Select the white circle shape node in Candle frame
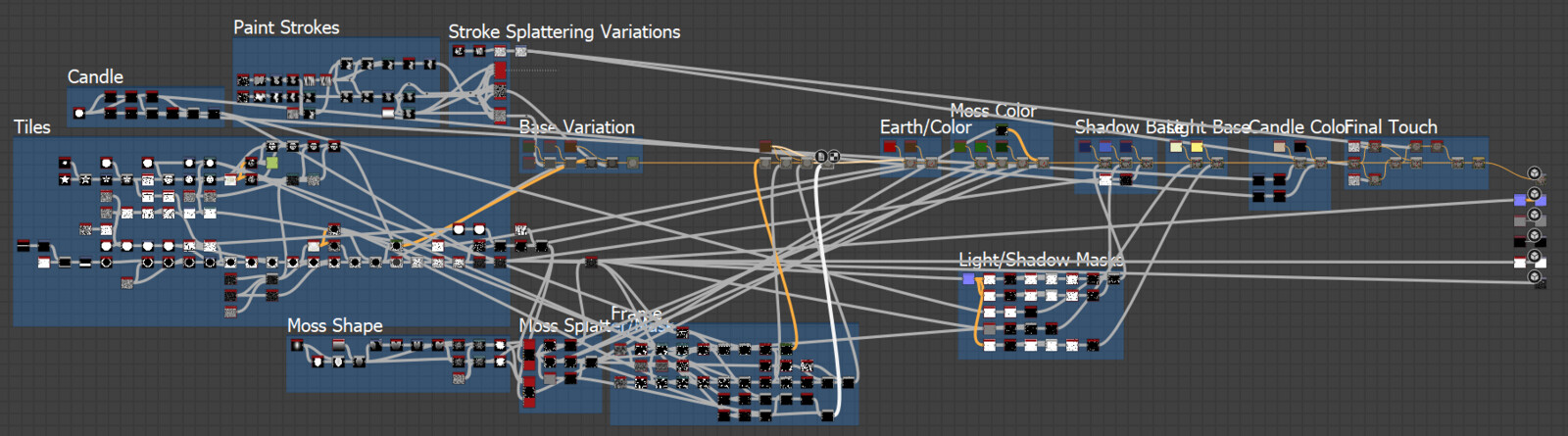Image resolution: width=1568 pixels, height=436 pixels. (x=79, y=114)
